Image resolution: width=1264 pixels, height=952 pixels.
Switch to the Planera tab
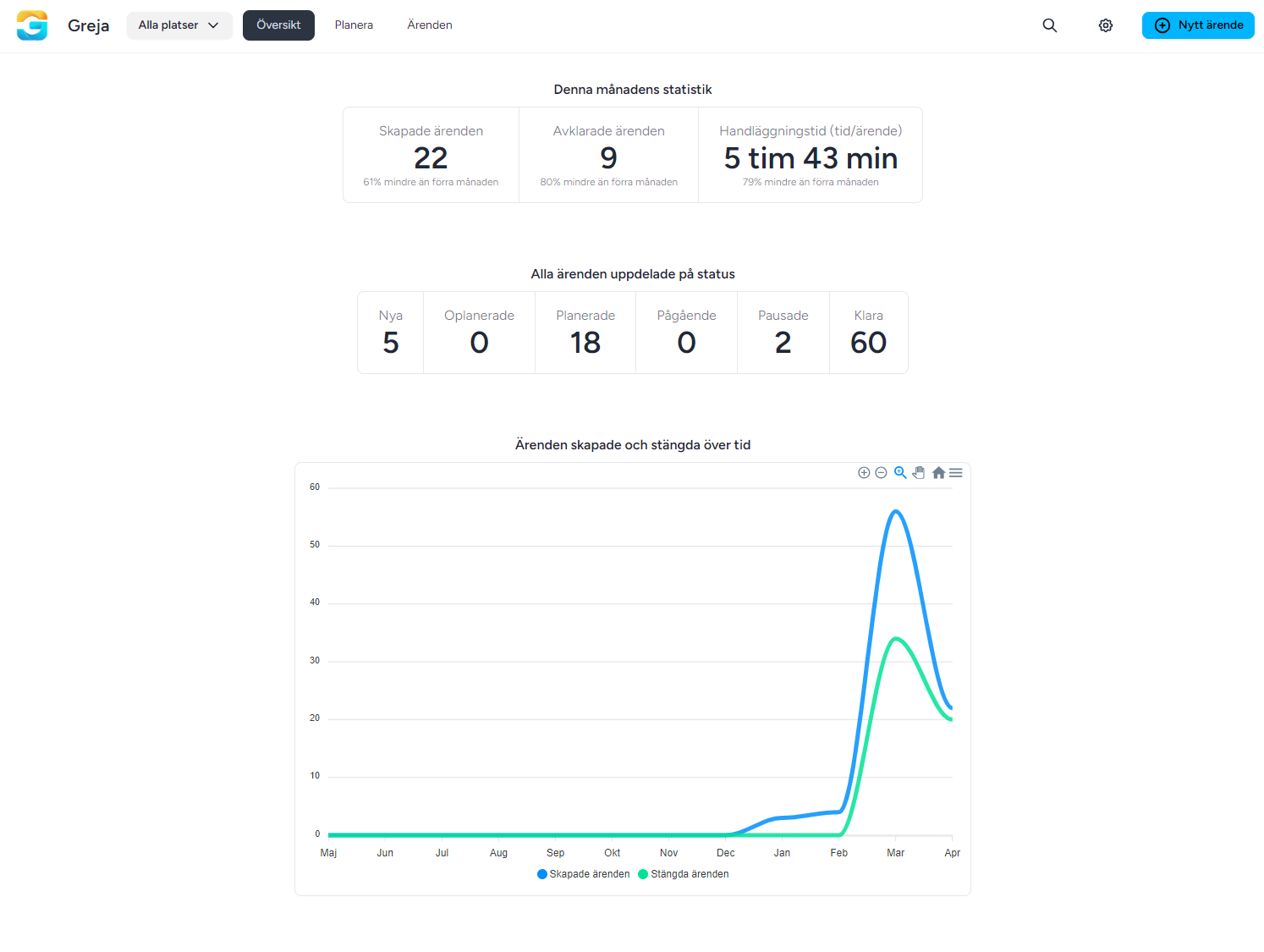tap(354, 25)
